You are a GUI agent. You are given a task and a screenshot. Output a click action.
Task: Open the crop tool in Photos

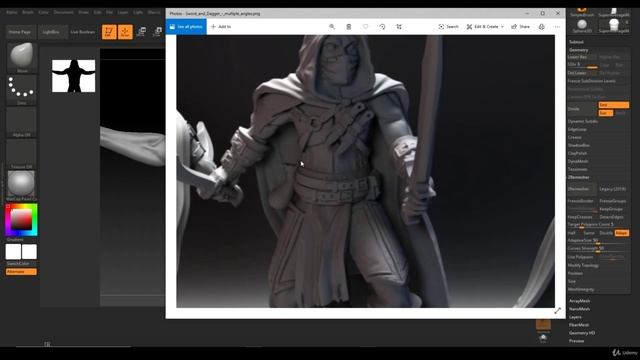(x=399, y=27)
